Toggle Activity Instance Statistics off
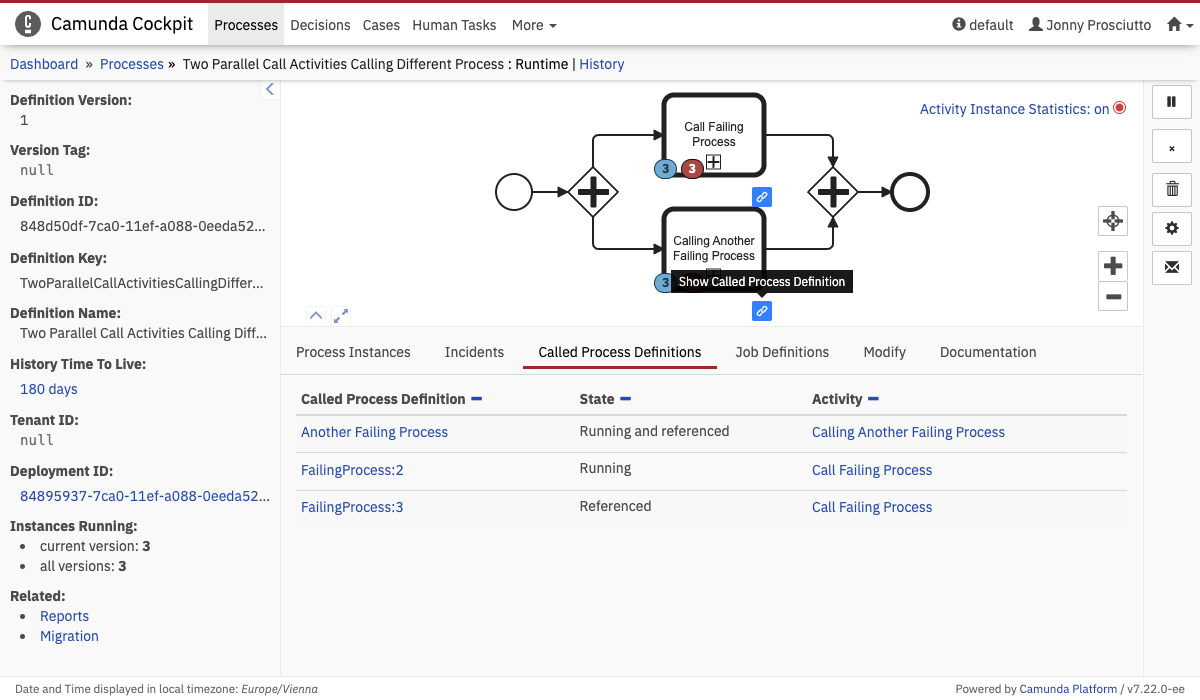This screenshot has height=700, width=1200. 1022,109
